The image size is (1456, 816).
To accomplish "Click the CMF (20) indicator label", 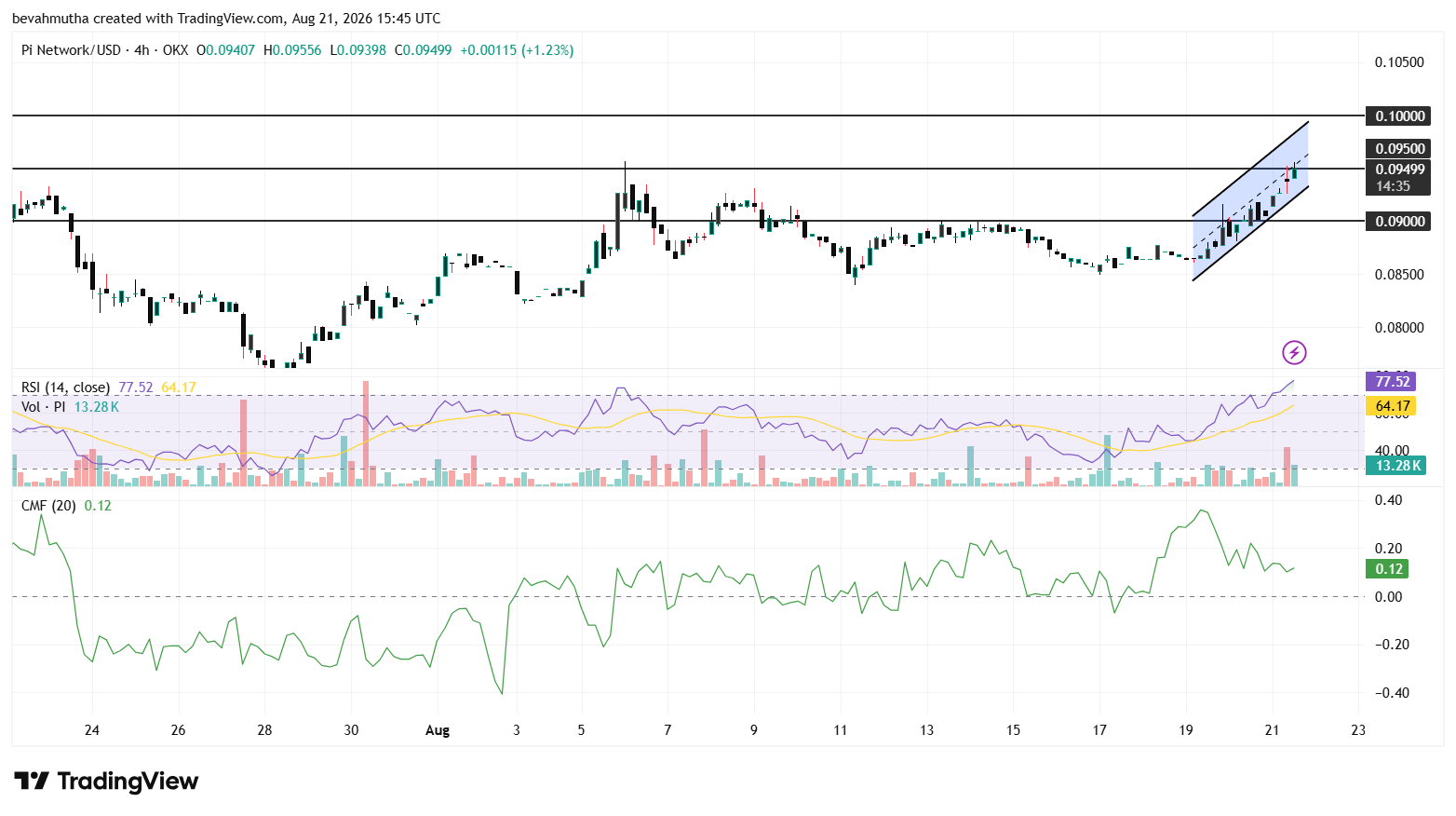I will click(x=48, y=505).
